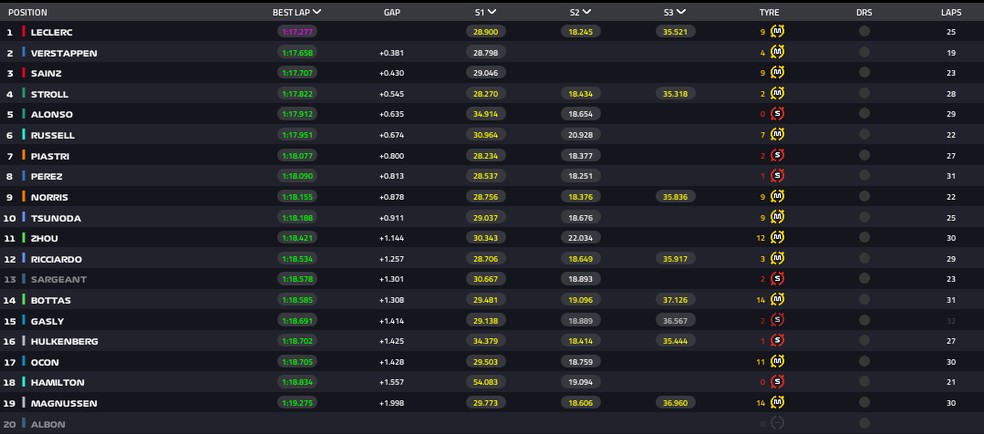Click the GAP column header
The image size is (984, 434).
click(392, 13)
